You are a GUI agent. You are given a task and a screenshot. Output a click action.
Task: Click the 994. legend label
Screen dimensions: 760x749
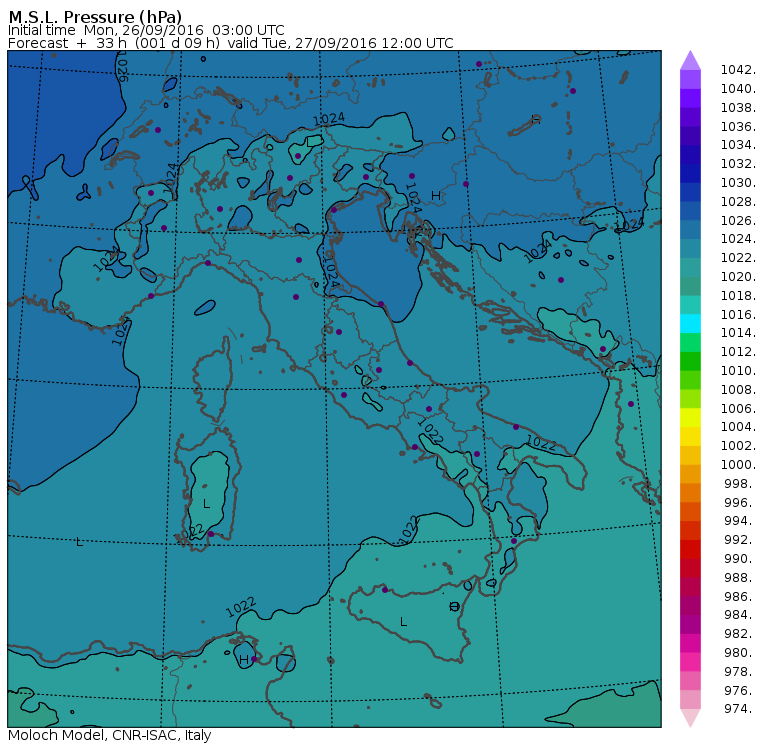pos(740,521)
